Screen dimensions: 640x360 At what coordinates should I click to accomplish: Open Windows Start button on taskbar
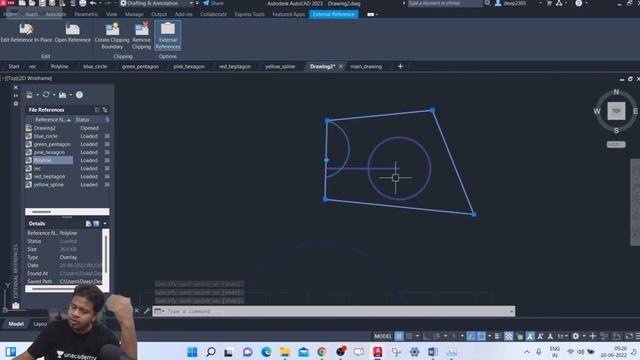tap(192, 352)
